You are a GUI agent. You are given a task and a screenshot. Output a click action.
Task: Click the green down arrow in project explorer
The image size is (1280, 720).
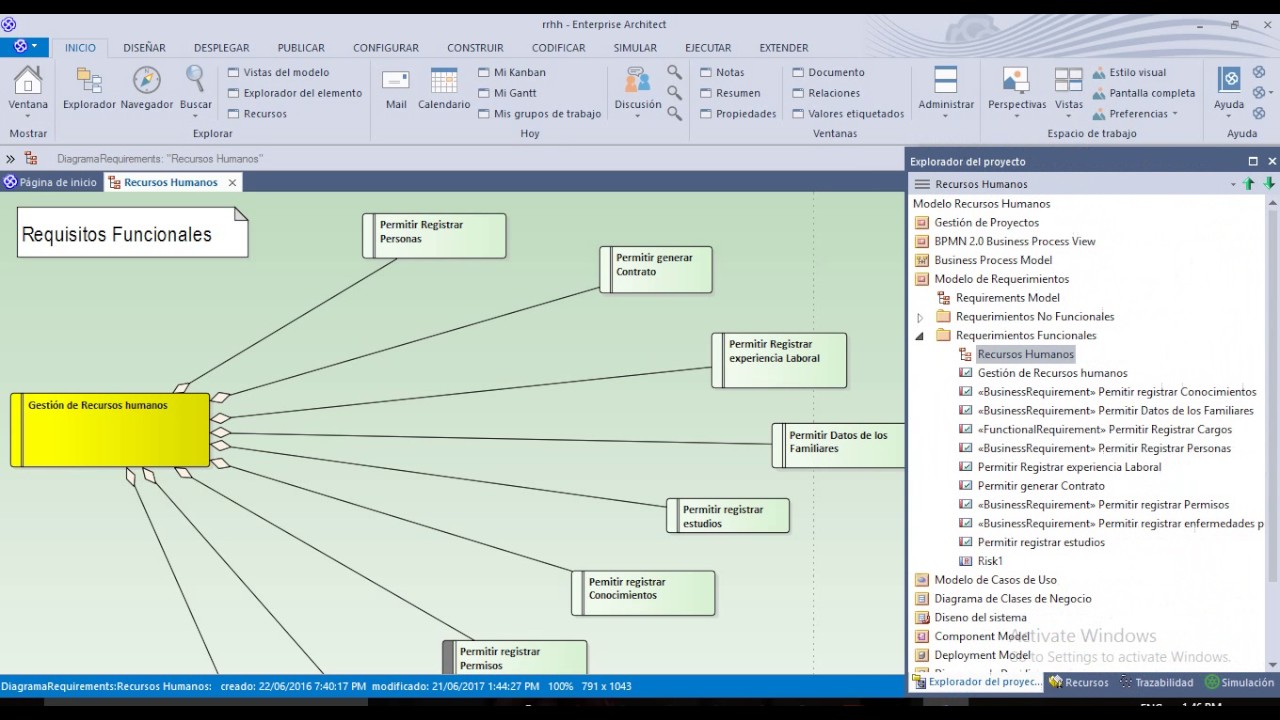pyautogui.click(x=1269, y=184)
